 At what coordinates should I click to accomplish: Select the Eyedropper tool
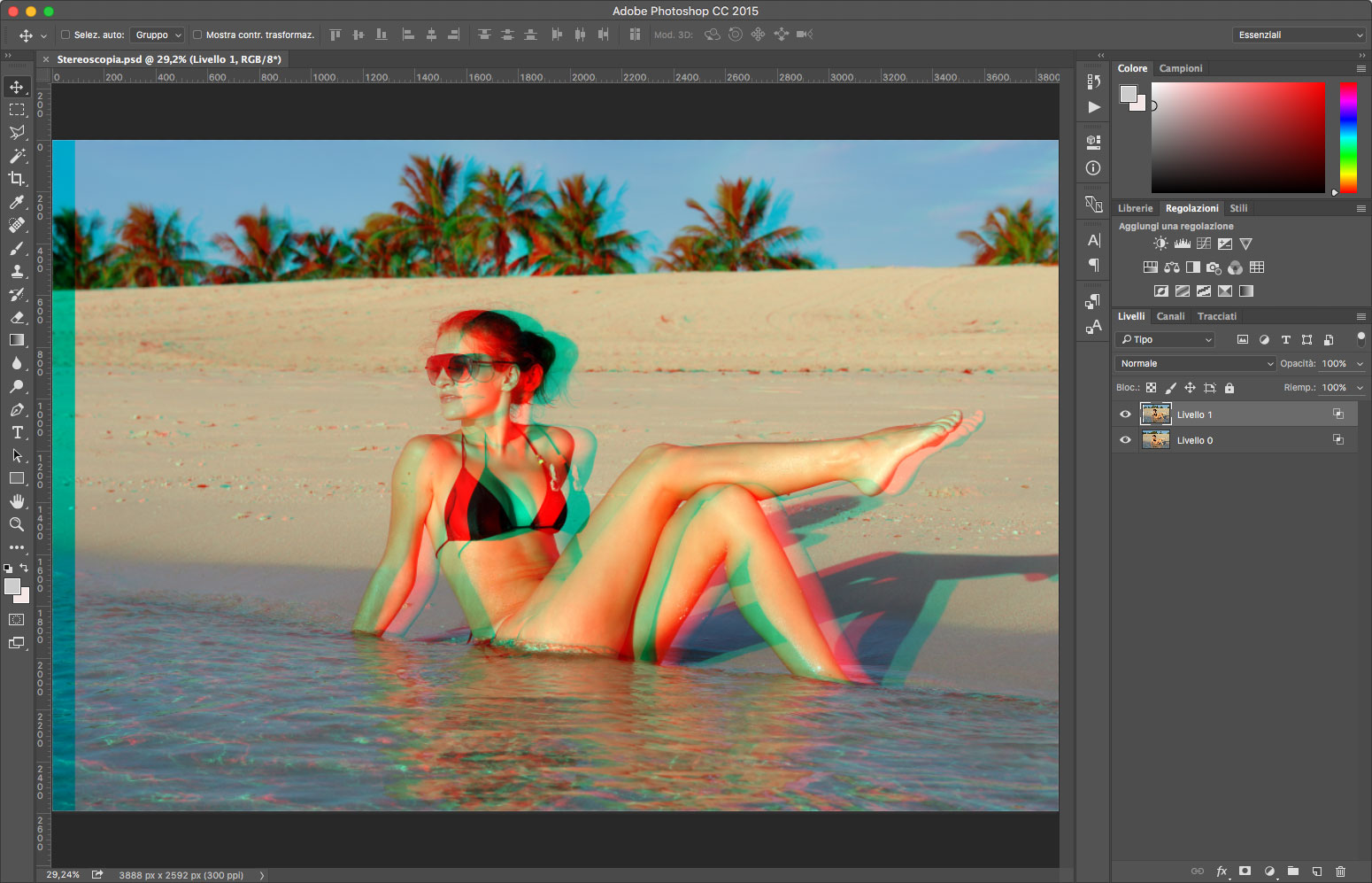17,202
